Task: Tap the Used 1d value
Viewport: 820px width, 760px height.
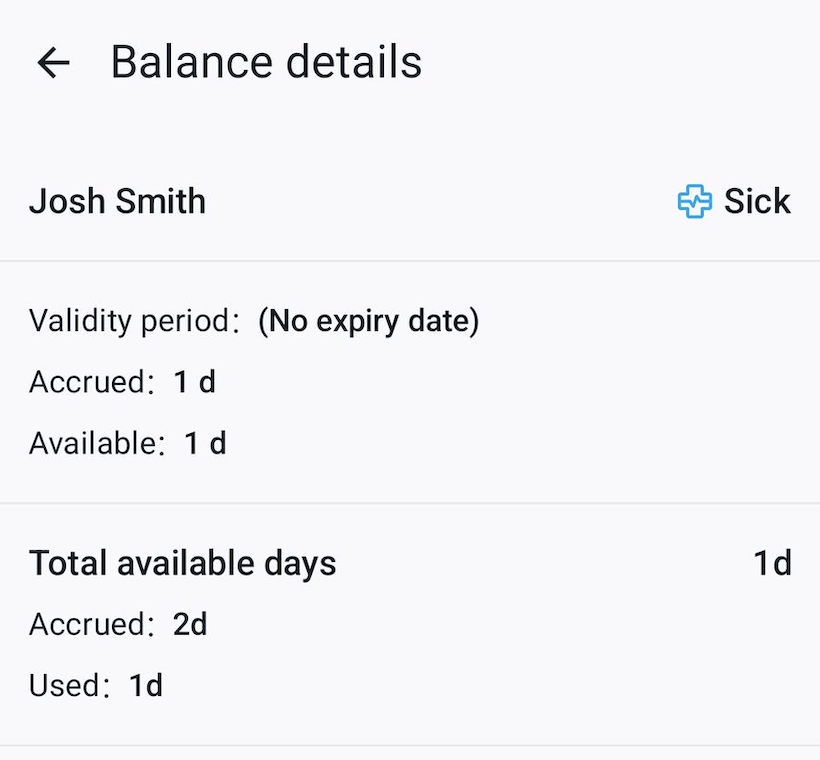Action: (146, 686)
